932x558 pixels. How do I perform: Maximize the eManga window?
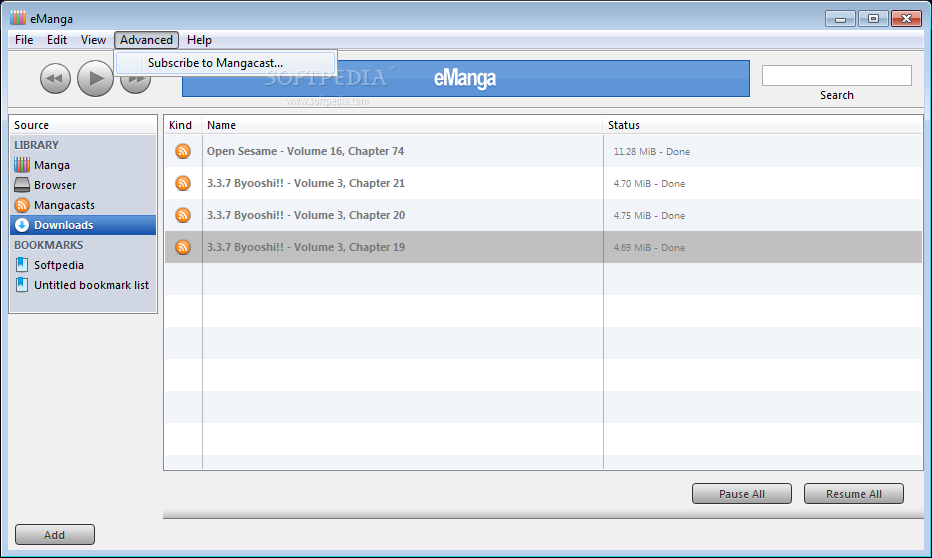click(873, 19)
